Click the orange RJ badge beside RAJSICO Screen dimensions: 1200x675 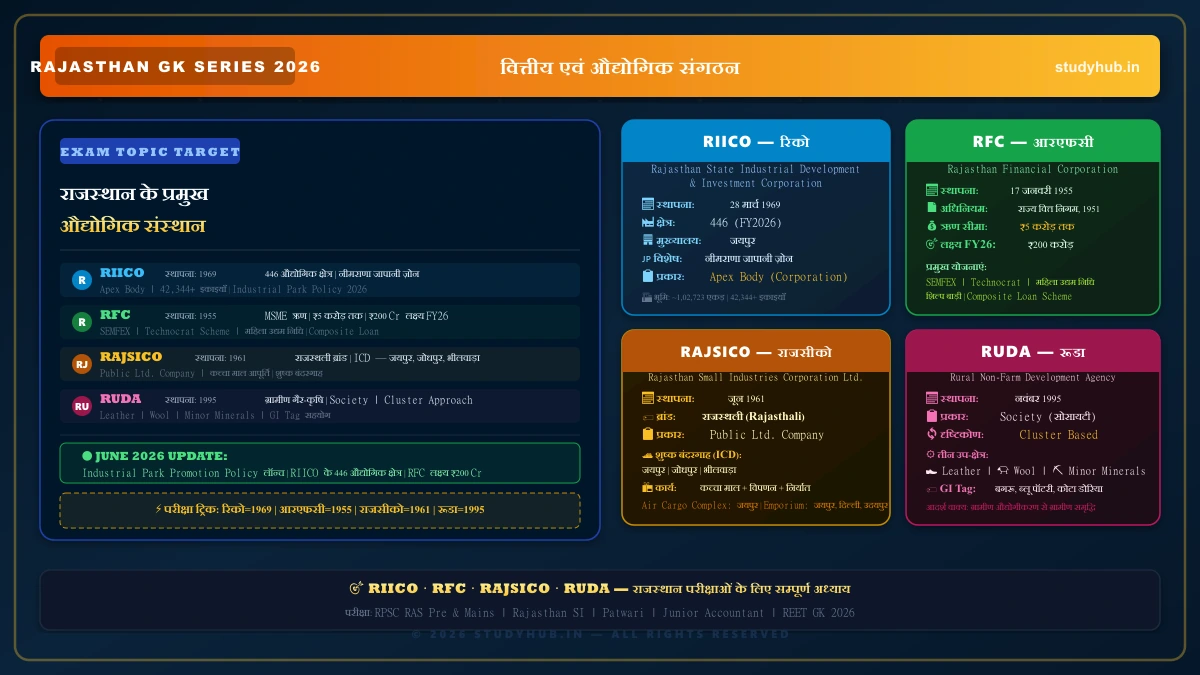click(82, 364)
